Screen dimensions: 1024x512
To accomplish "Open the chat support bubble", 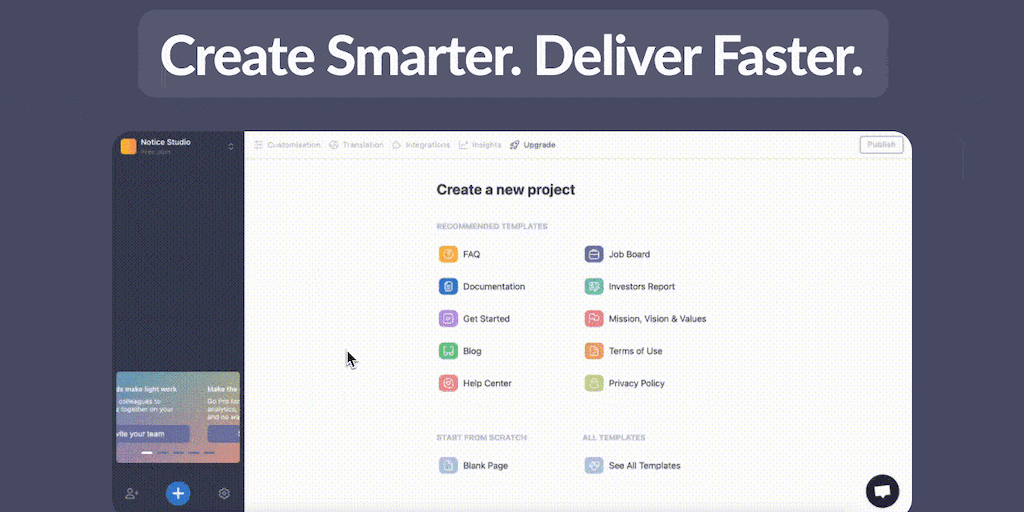I will (x=882, y=490).
